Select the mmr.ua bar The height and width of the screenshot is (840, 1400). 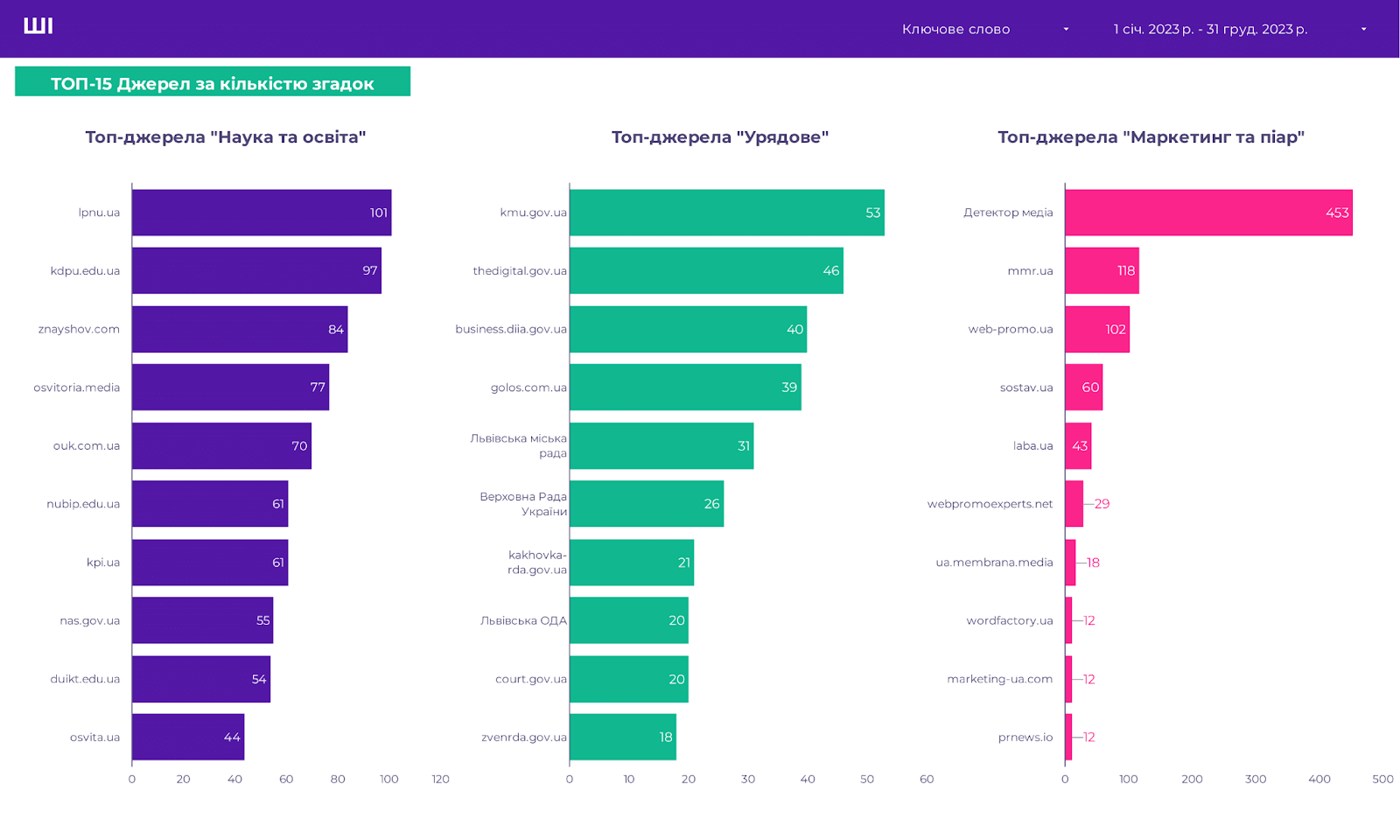coord(1102,270)
